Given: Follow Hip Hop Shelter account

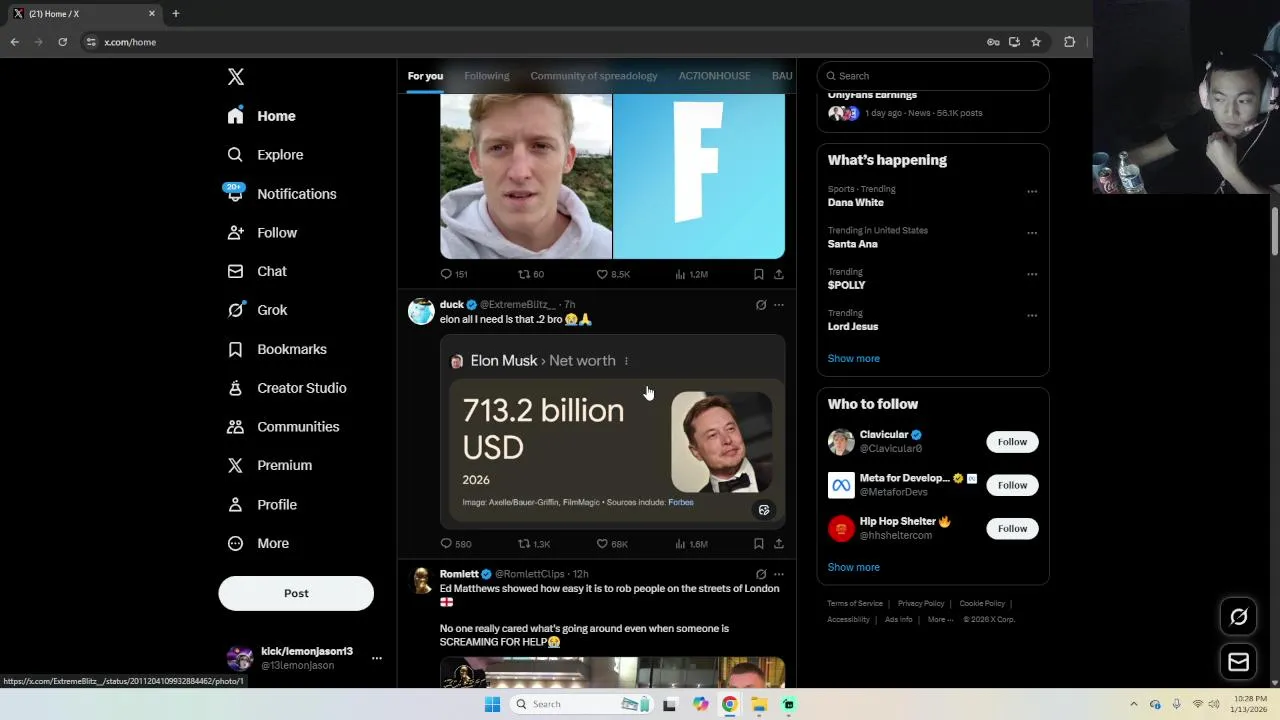Looking at the screenshot, I should click(x=1012, y=528).
